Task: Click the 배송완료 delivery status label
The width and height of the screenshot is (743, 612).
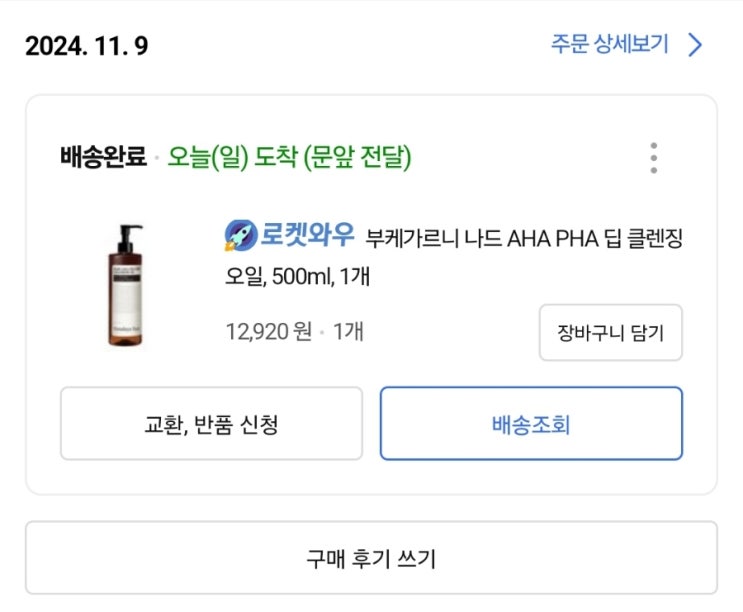Action: (103, 157)
